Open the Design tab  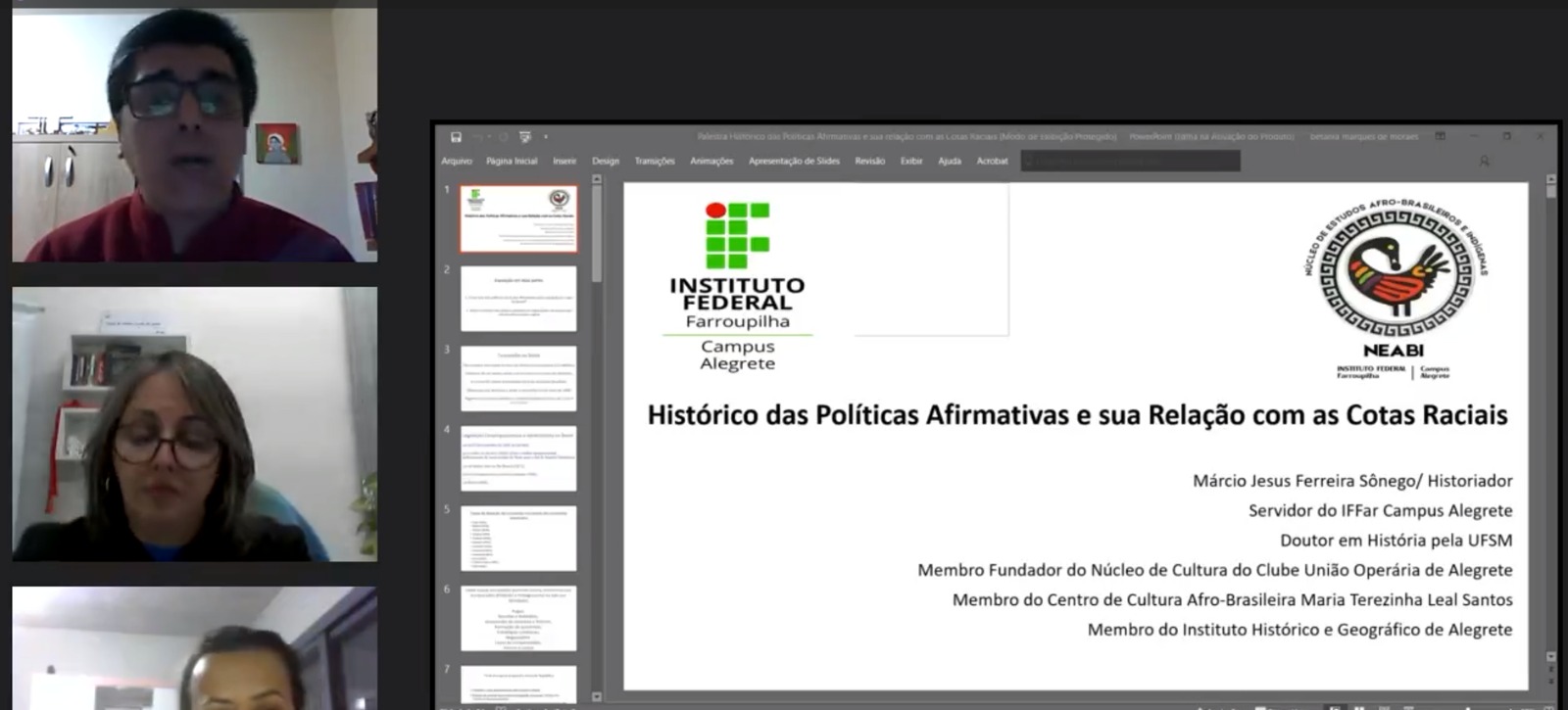pos(606,162)
